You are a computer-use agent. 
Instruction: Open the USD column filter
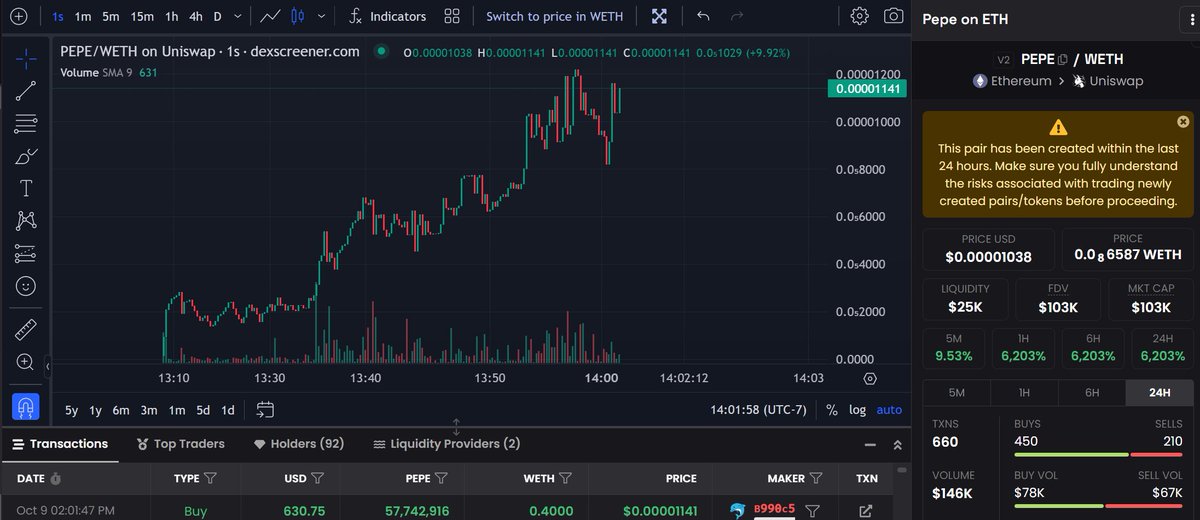[318, 479]
